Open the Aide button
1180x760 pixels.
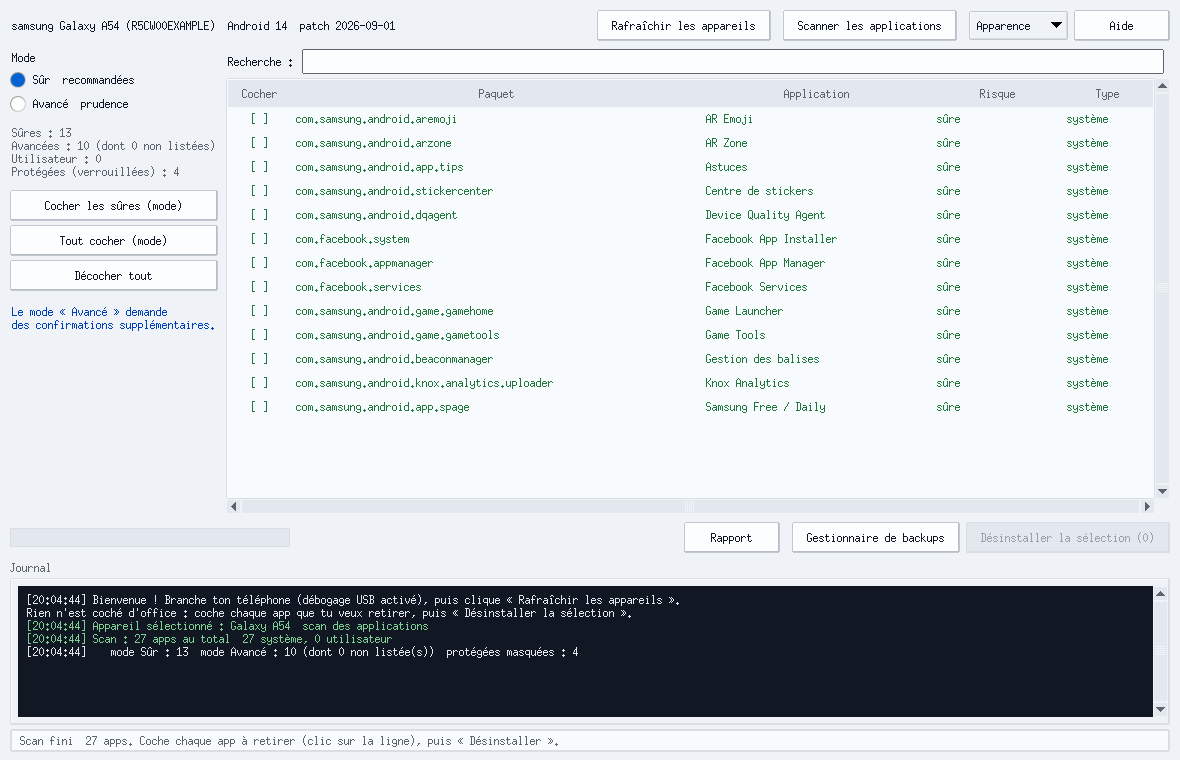[1121, 26]
